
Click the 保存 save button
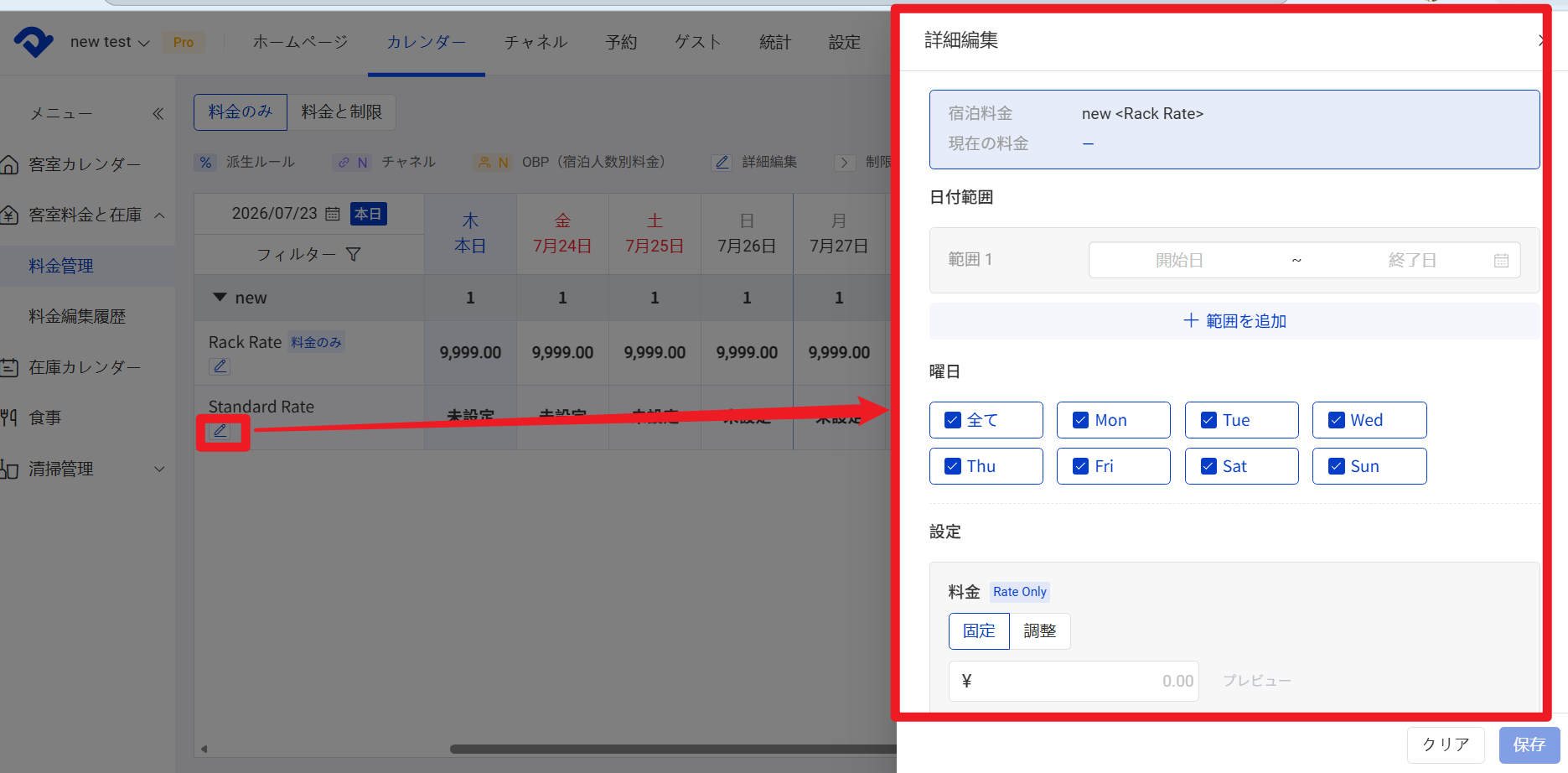[x=1529, y=744]
